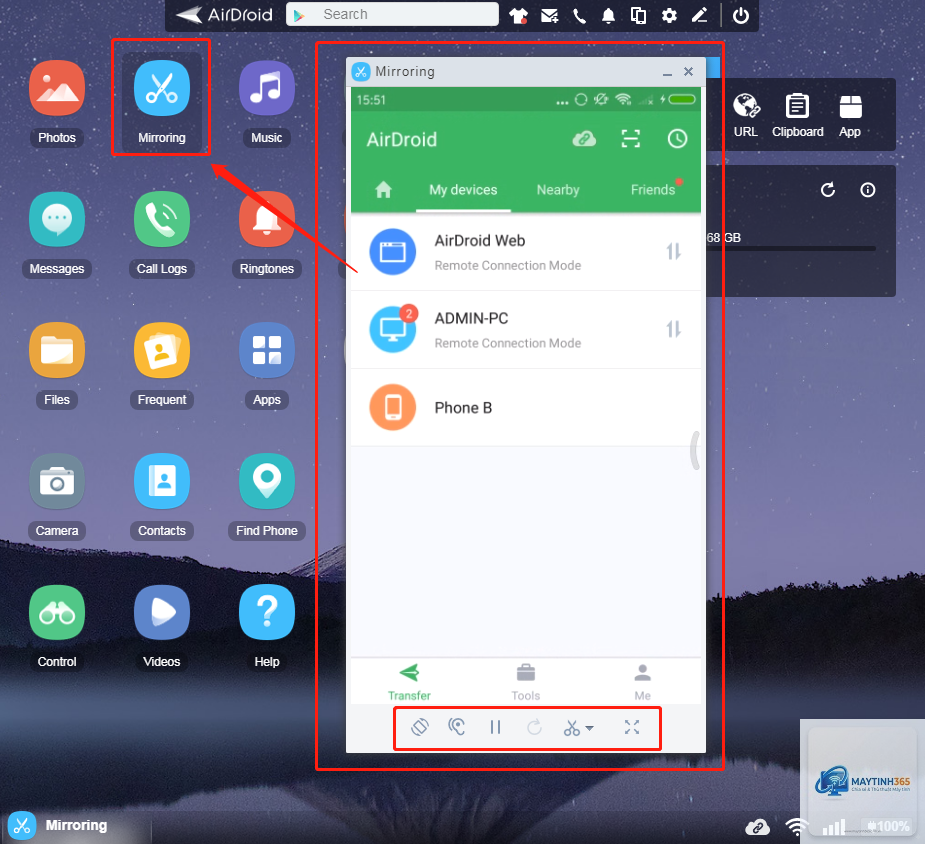Image resolution: width=925 pixels, height=844 pixels.
Task: Open notifications bell in top bar
Action: 608,15
